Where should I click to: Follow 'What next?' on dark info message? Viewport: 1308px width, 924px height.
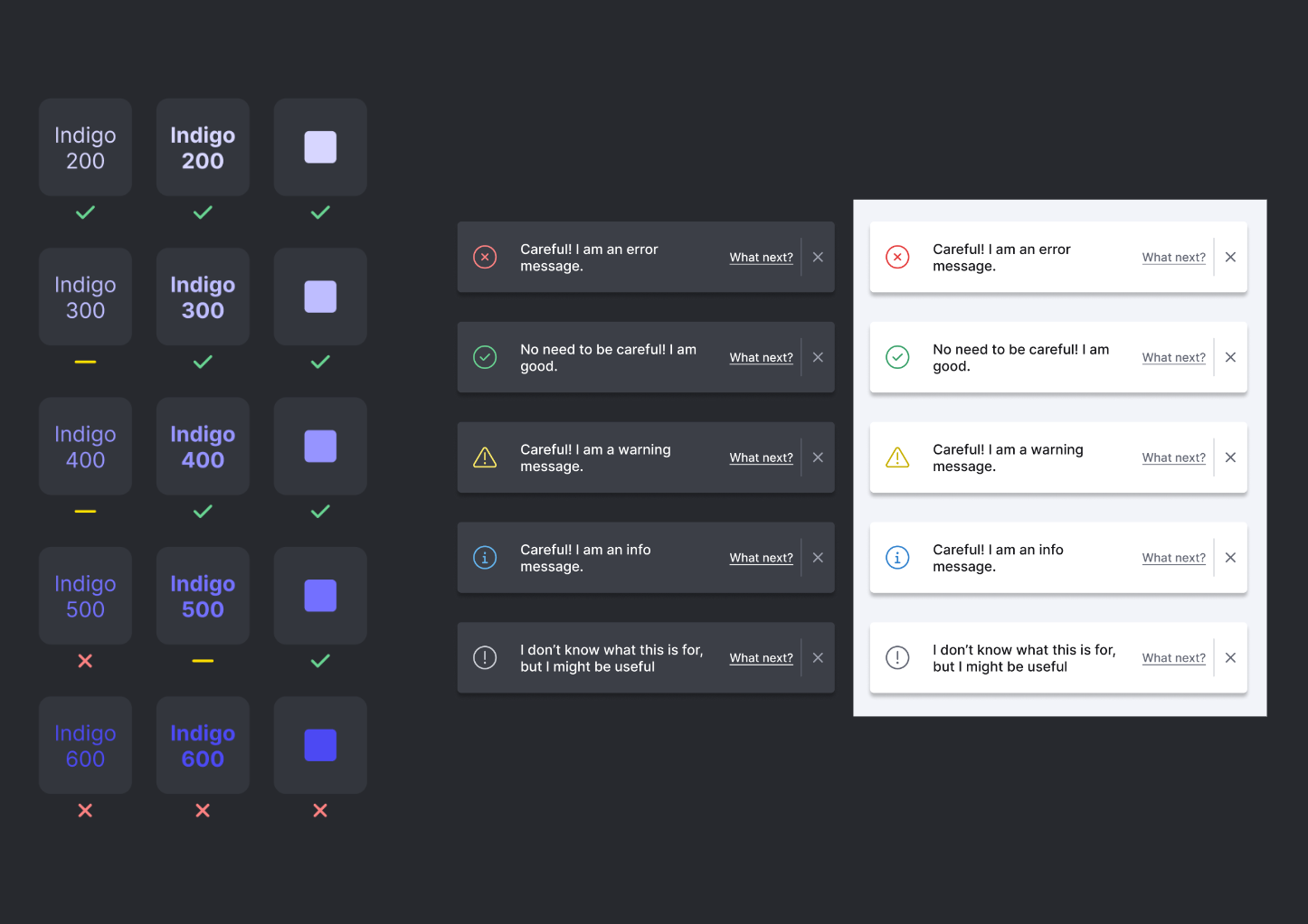tap(762, 559)
